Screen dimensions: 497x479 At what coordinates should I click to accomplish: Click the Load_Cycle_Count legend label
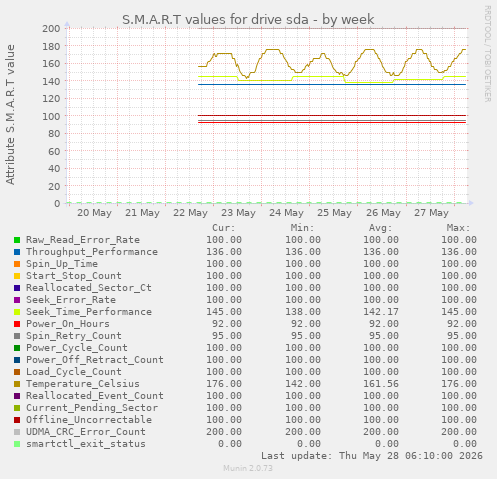click(74, 372)
